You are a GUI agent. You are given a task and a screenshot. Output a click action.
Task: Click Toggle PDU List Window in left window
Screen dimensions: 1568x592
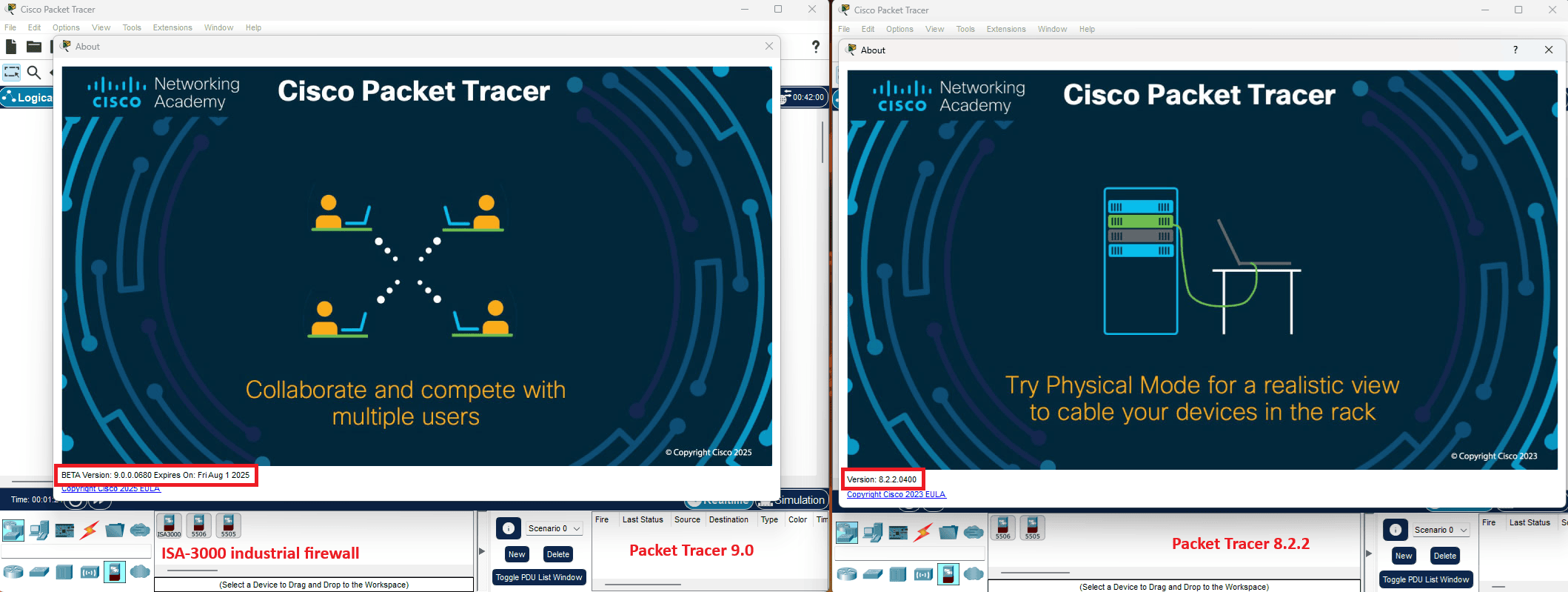pos(539,577)
